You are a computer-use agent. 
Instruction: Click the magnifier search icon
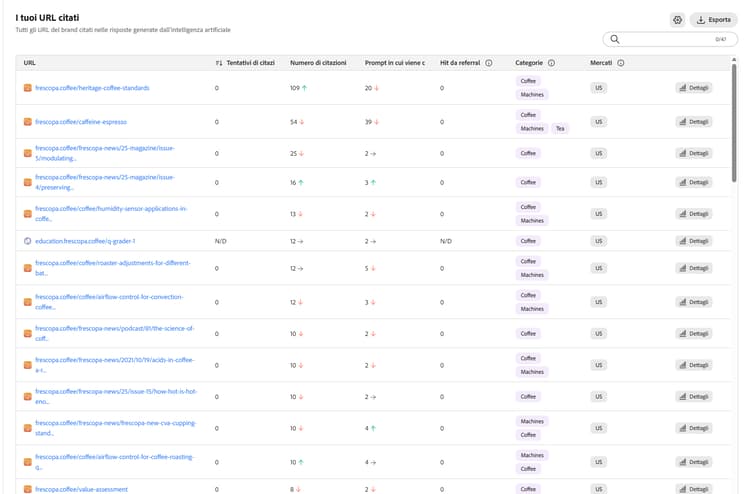[x=615, y=39]
